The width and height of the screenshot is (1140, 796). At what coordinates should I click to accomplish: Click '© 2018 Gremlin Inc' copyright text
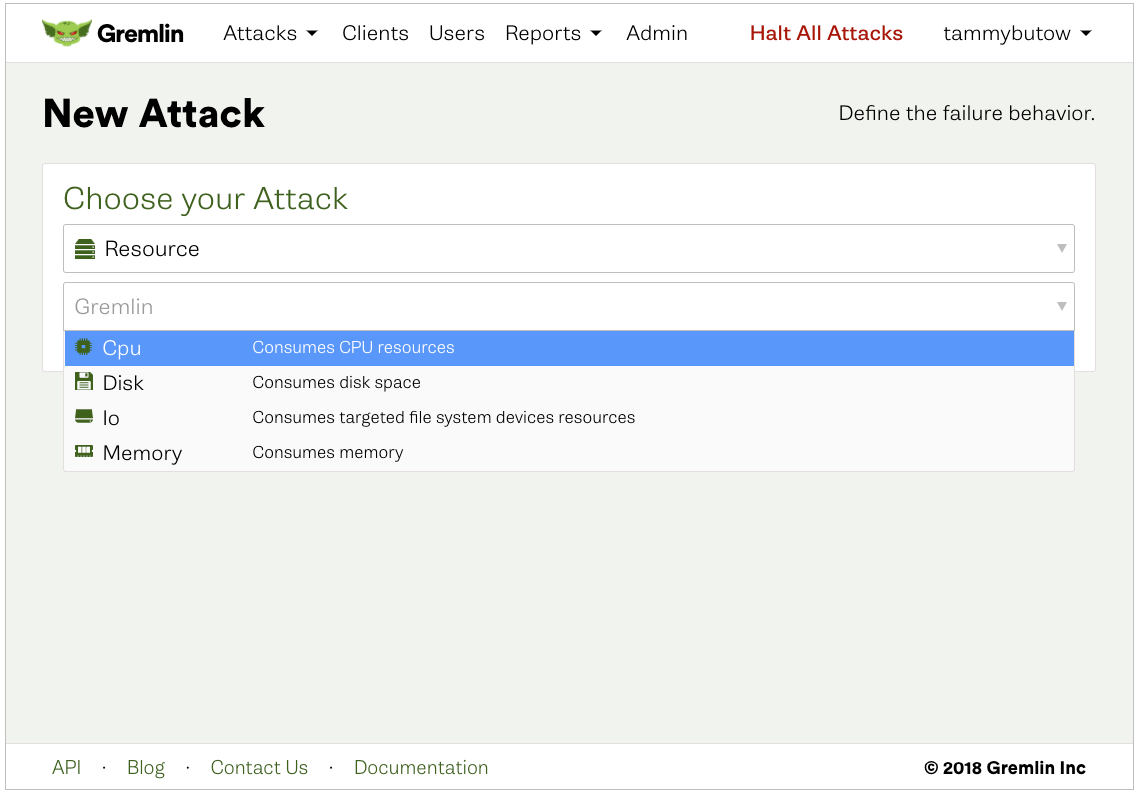pyautogui.click(x=1005, y=768)
